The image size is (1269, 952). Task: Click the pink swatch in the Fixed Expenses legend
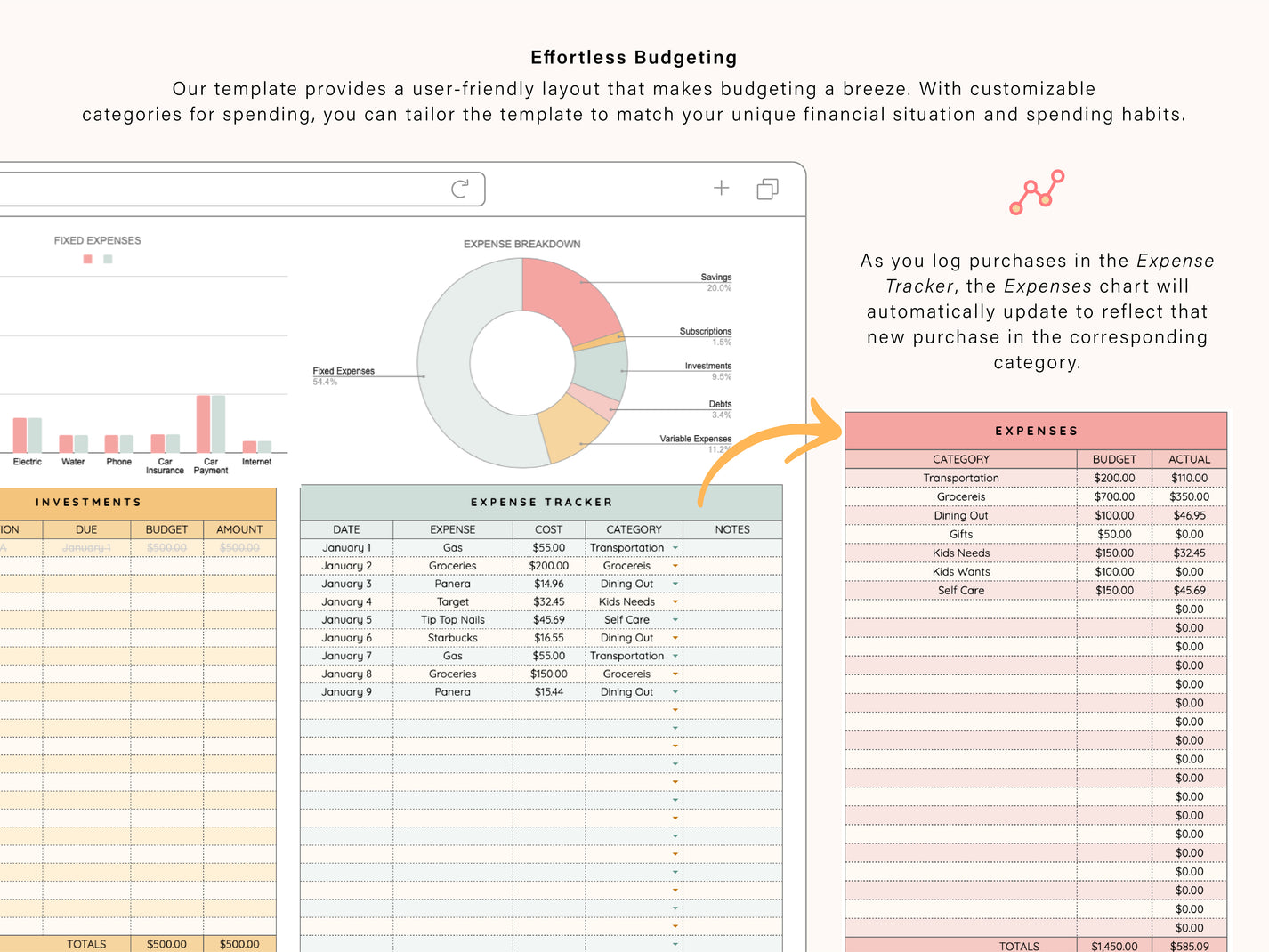87,259
